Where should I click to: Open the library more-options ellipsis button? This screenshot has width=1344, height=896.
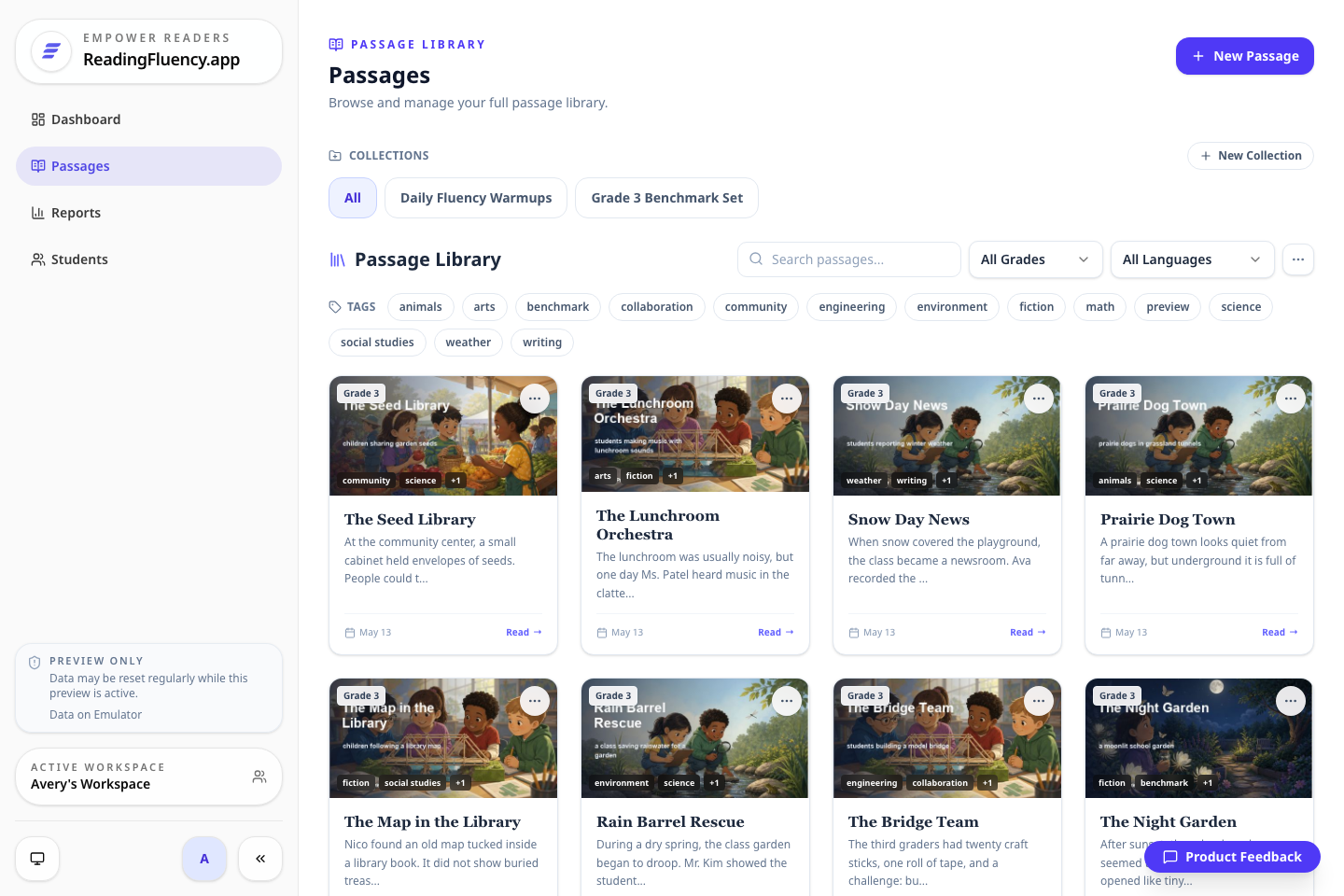click(x=1298, y=259)
